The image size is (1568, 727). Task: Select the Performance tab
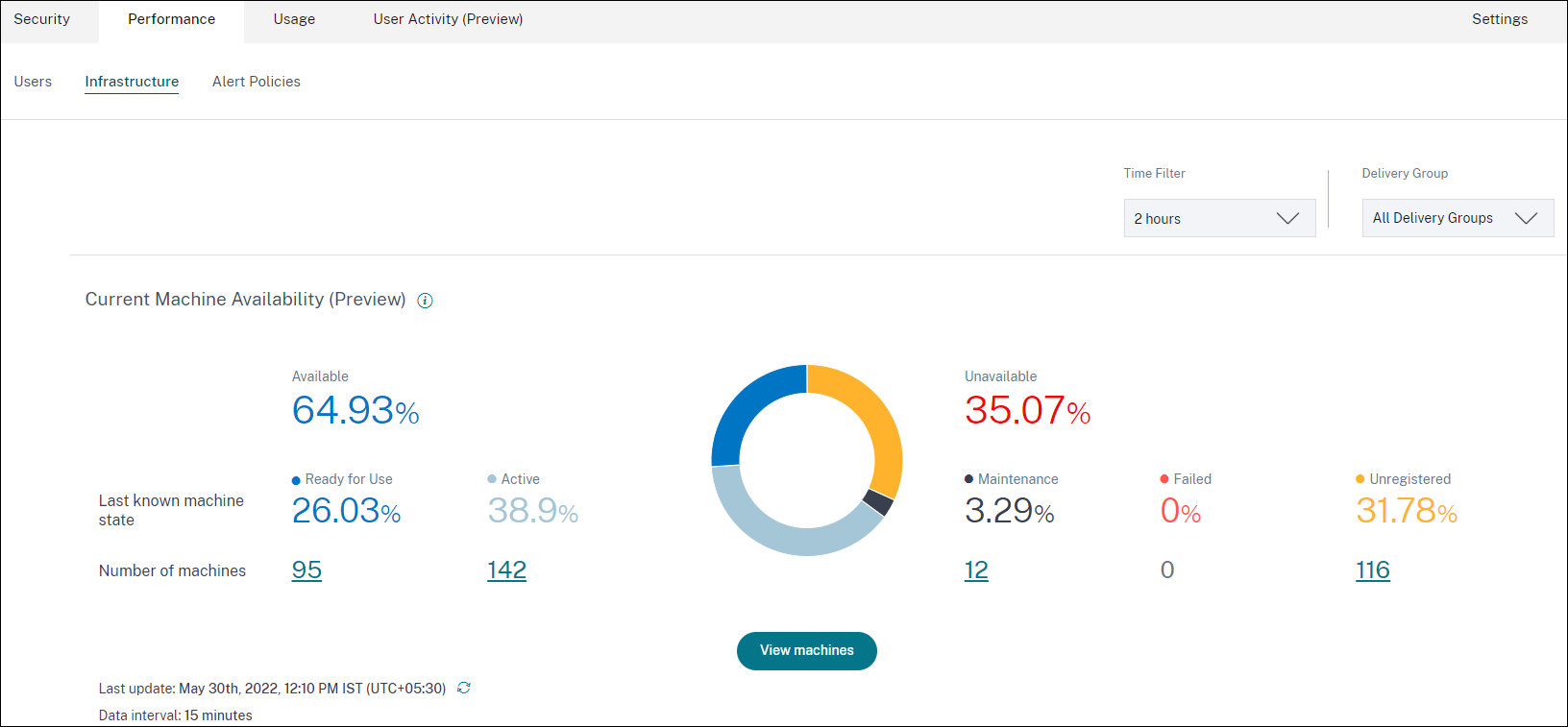pos(171,19)
